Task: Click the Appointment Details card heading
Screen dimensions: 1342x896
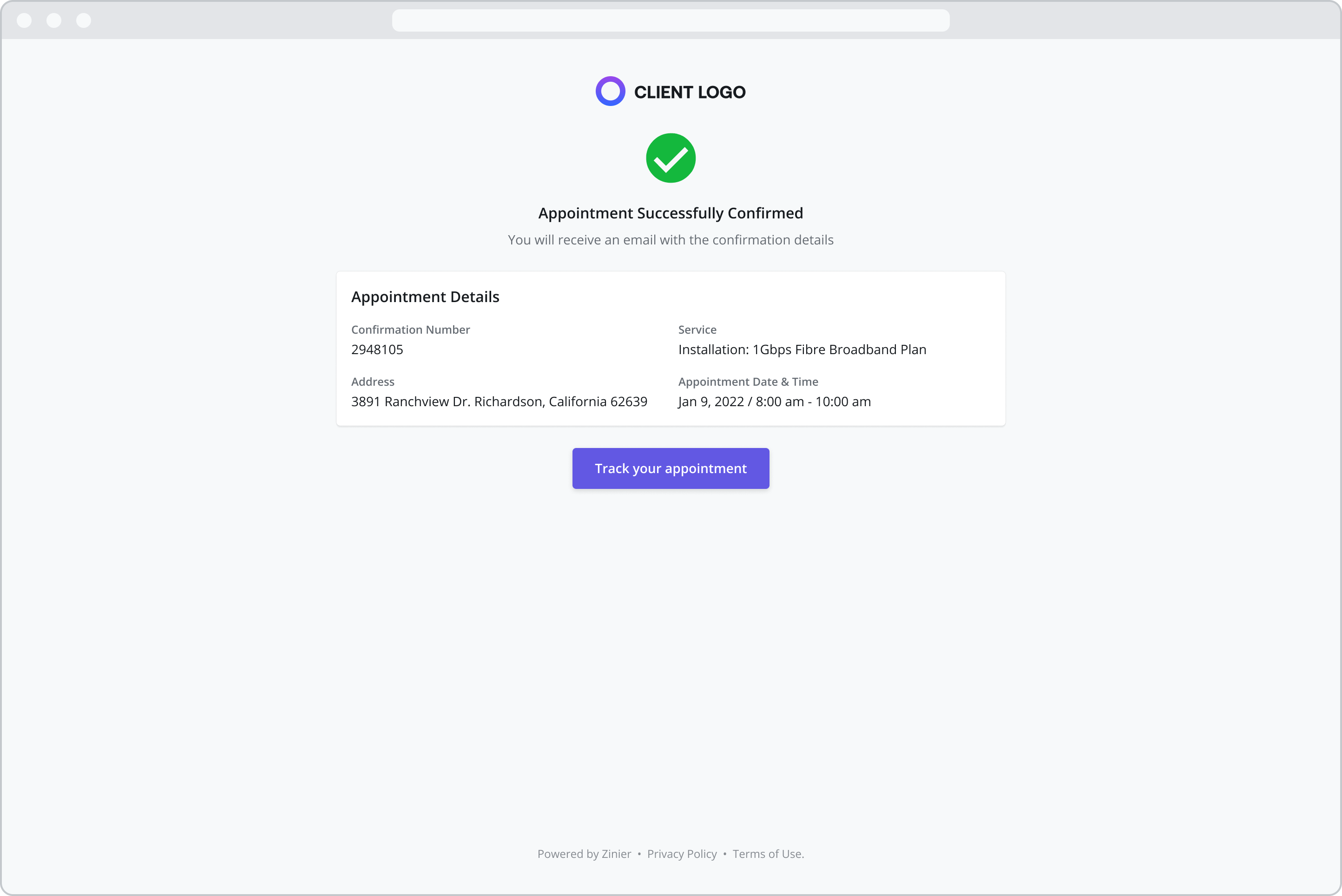Action: (x=425, y=296)
